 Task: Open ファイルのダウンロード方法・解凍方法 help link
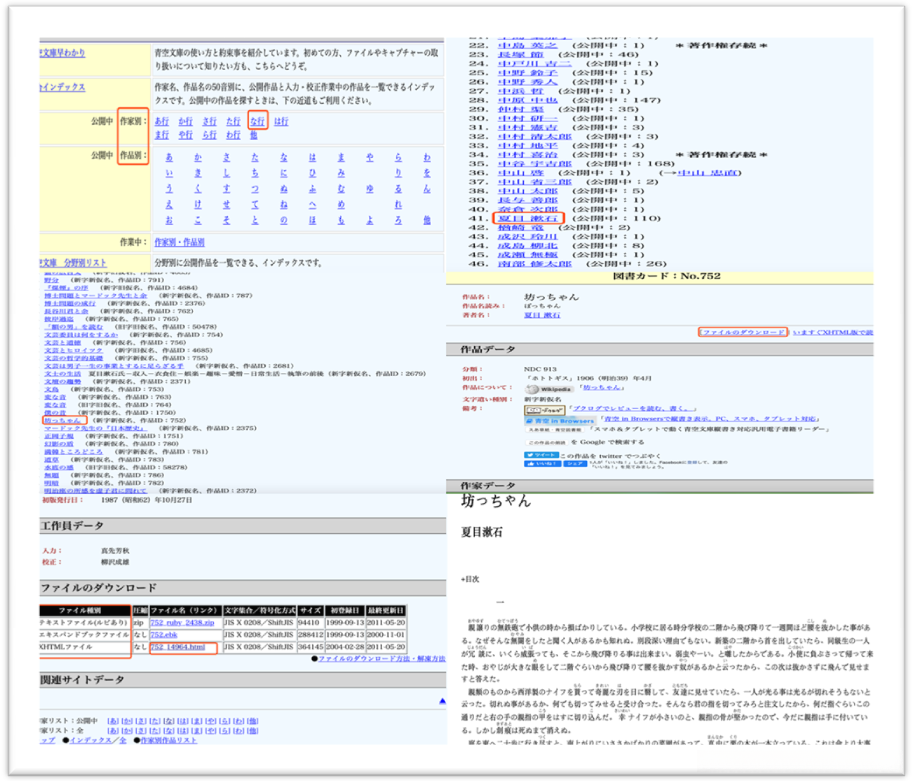pyautogui.click(x=381, y=659)
